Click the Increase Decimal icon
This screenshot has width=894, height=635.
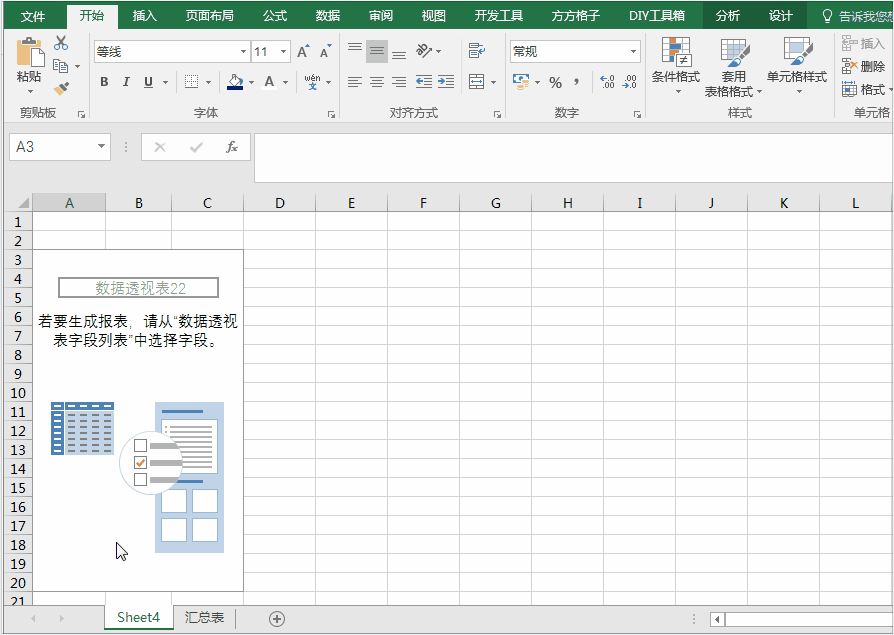[607, 82]
